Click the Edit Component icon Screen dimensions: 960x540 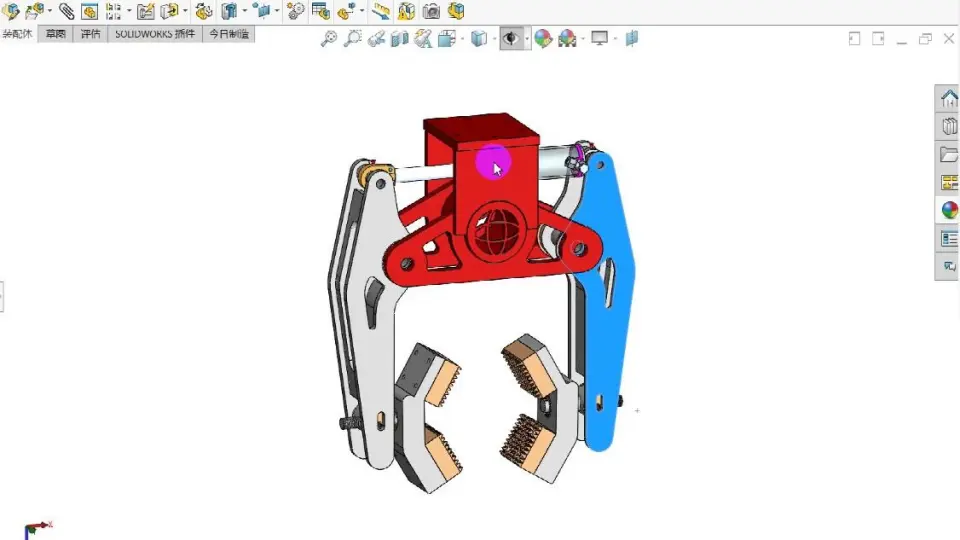point(10,10)
